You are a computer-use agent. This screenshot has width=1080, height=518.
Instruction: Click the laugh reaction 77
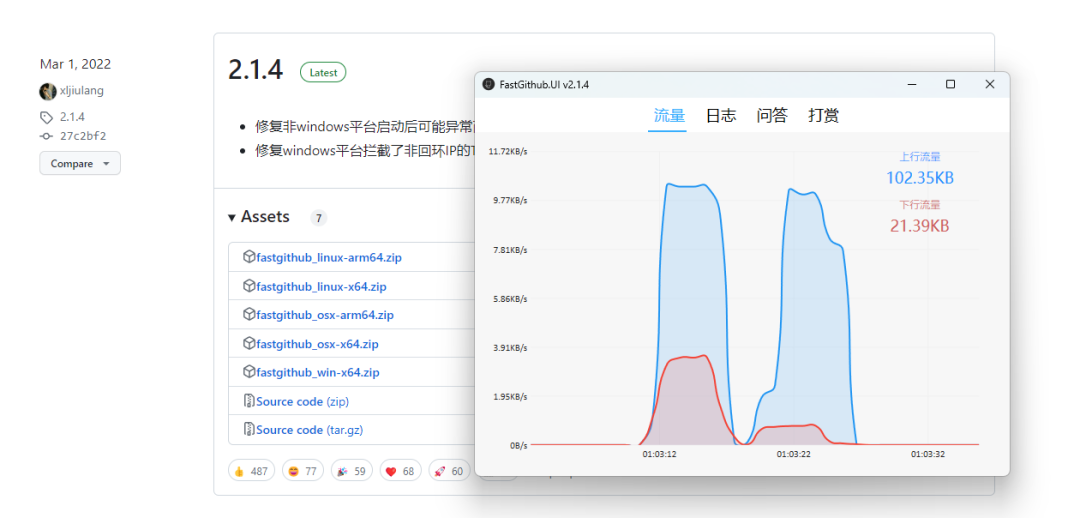302,471
